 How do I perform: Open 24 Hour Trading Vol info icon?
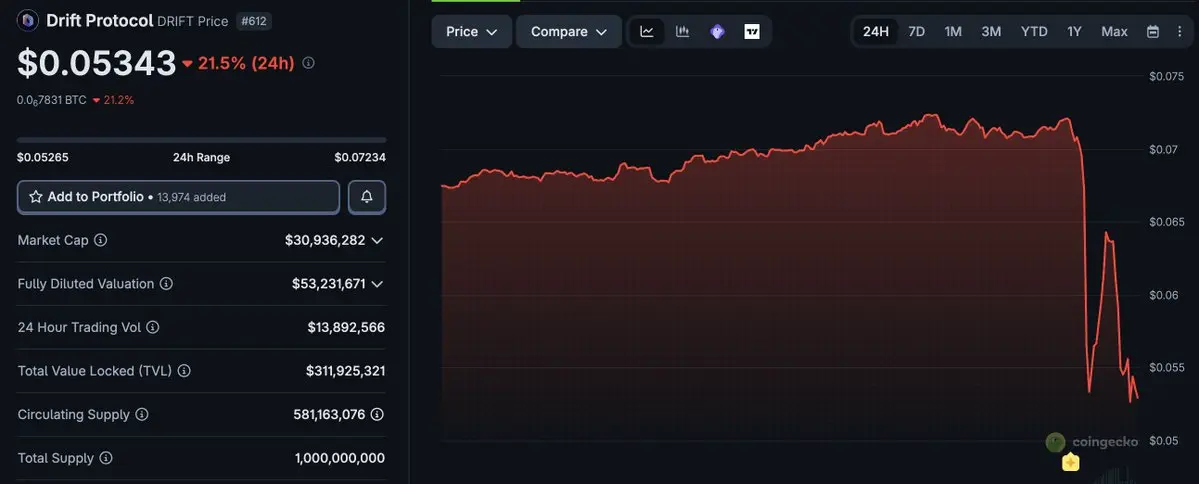point(153,327)
